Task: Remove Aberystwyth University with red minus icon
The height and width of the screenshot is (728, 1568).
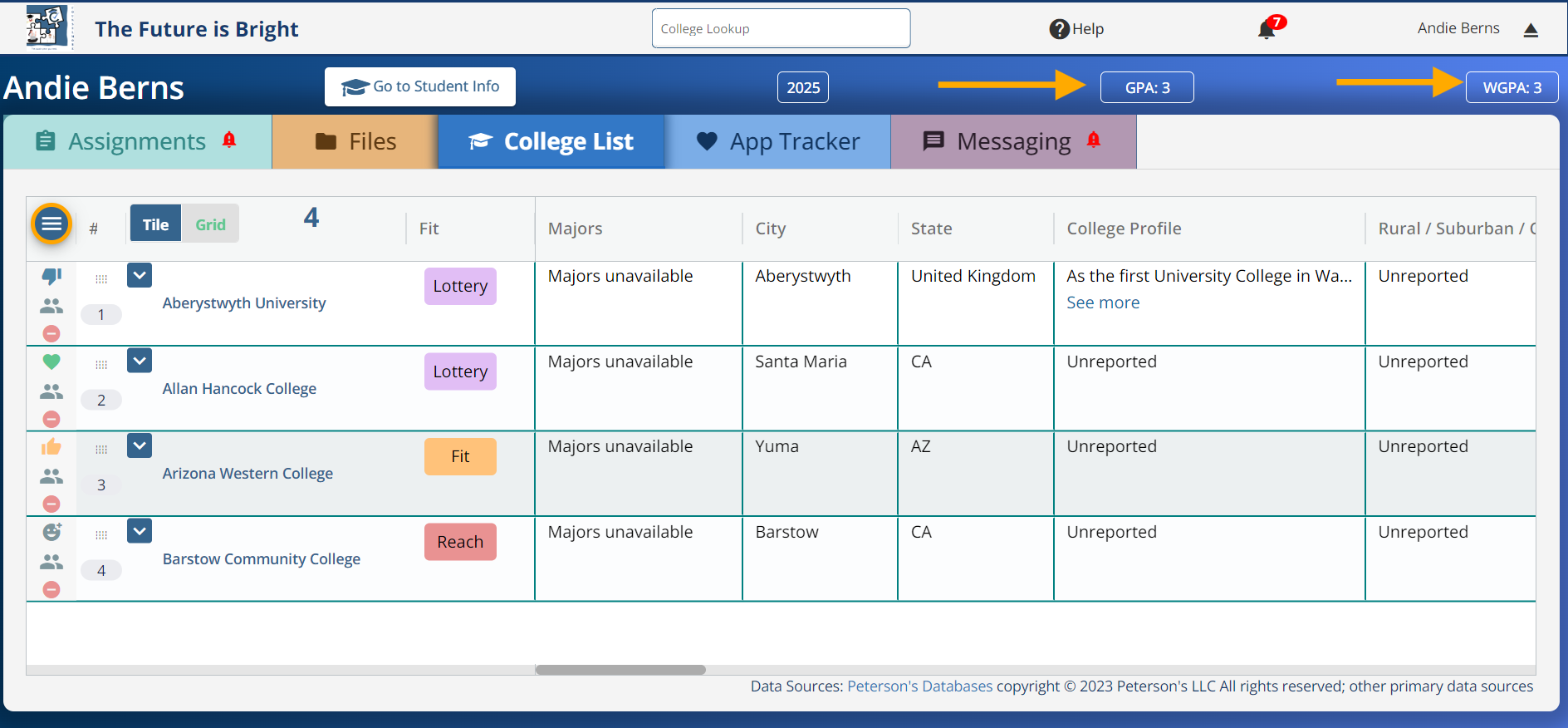Action: tap(51, 333)
